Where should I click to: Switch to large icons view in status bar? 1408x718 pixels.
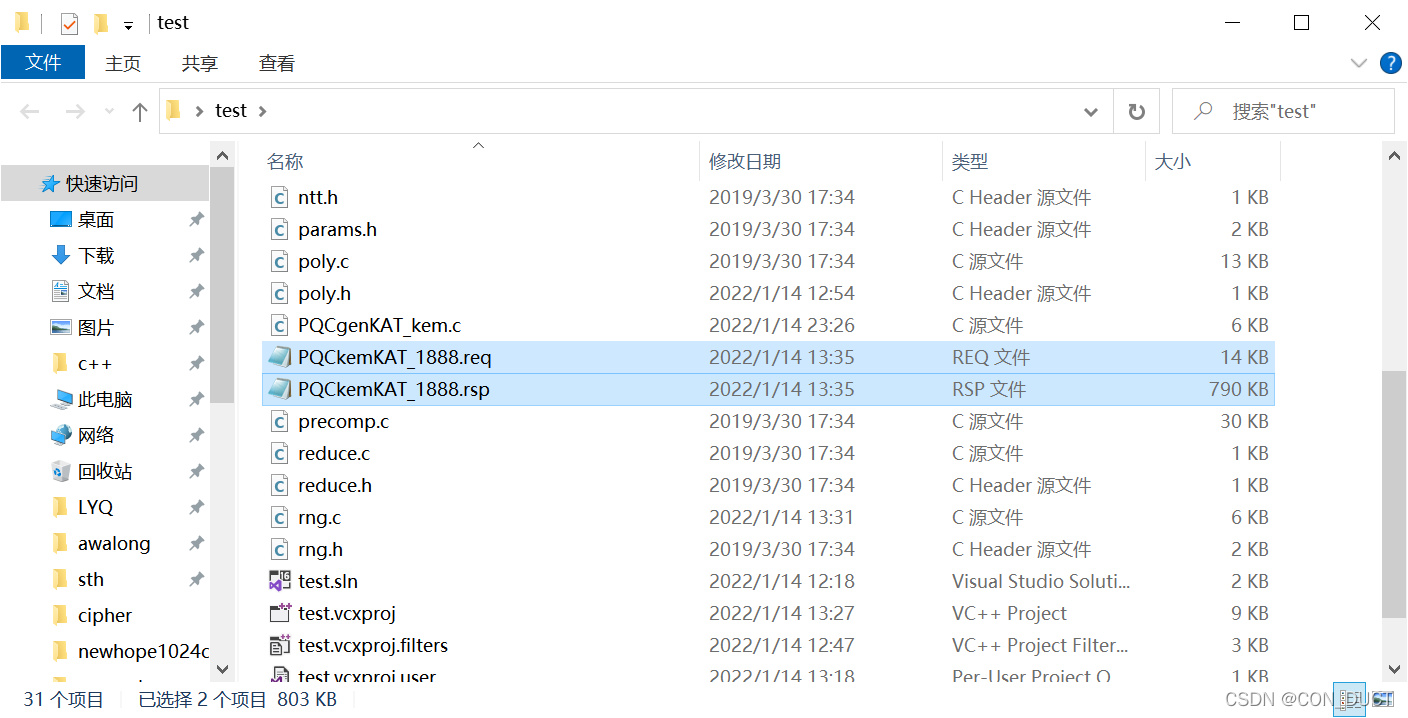1384,699
